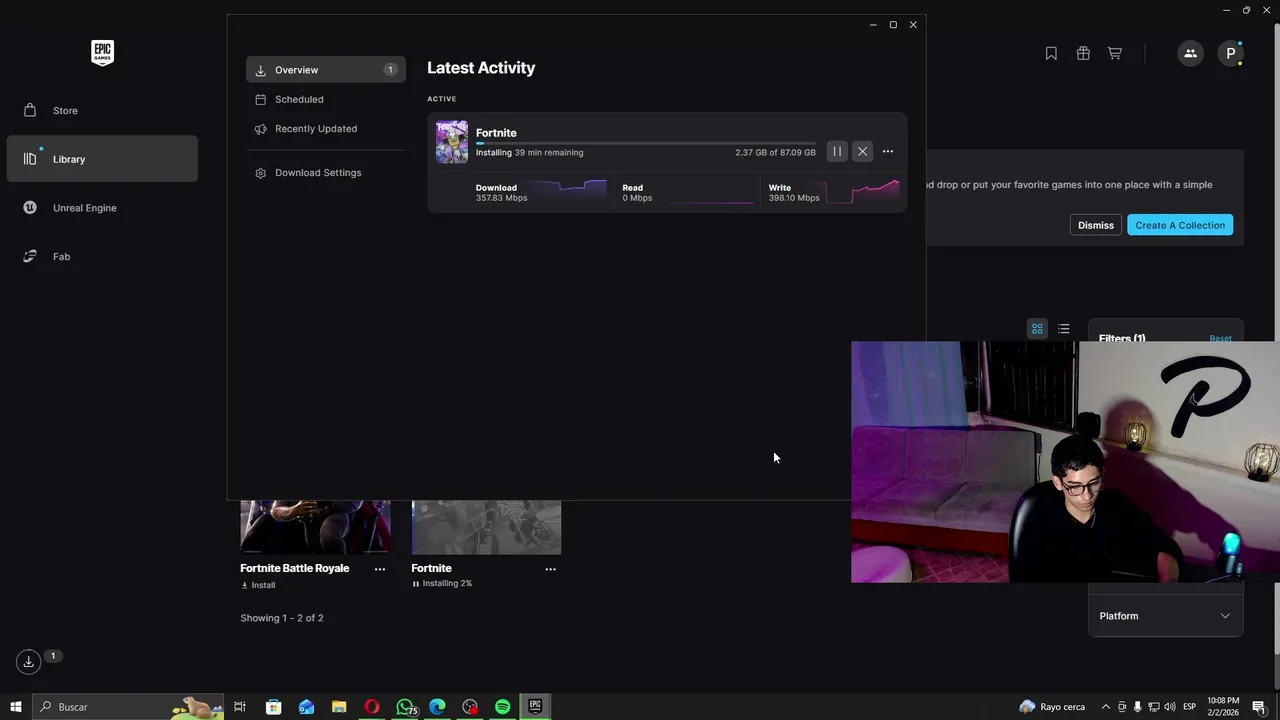Click the Fortnite install progress bar

click(x=645, y=143)
